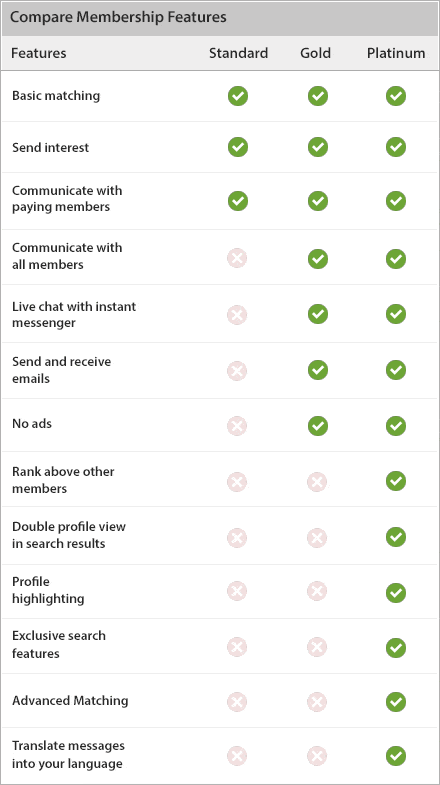
Task: Select the Platinum column header
Action: pos(396,53)
